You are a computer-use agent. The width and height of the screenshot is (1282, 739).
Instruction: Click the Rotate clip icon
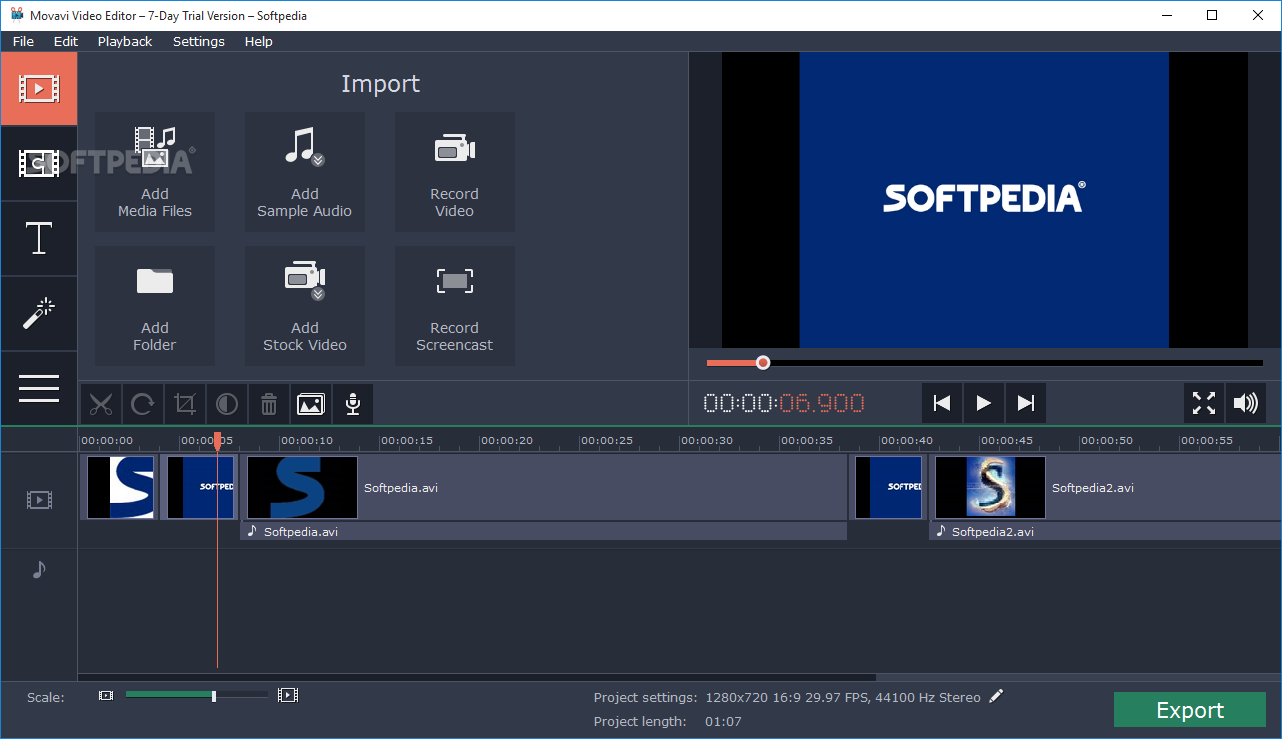(142, 403)
